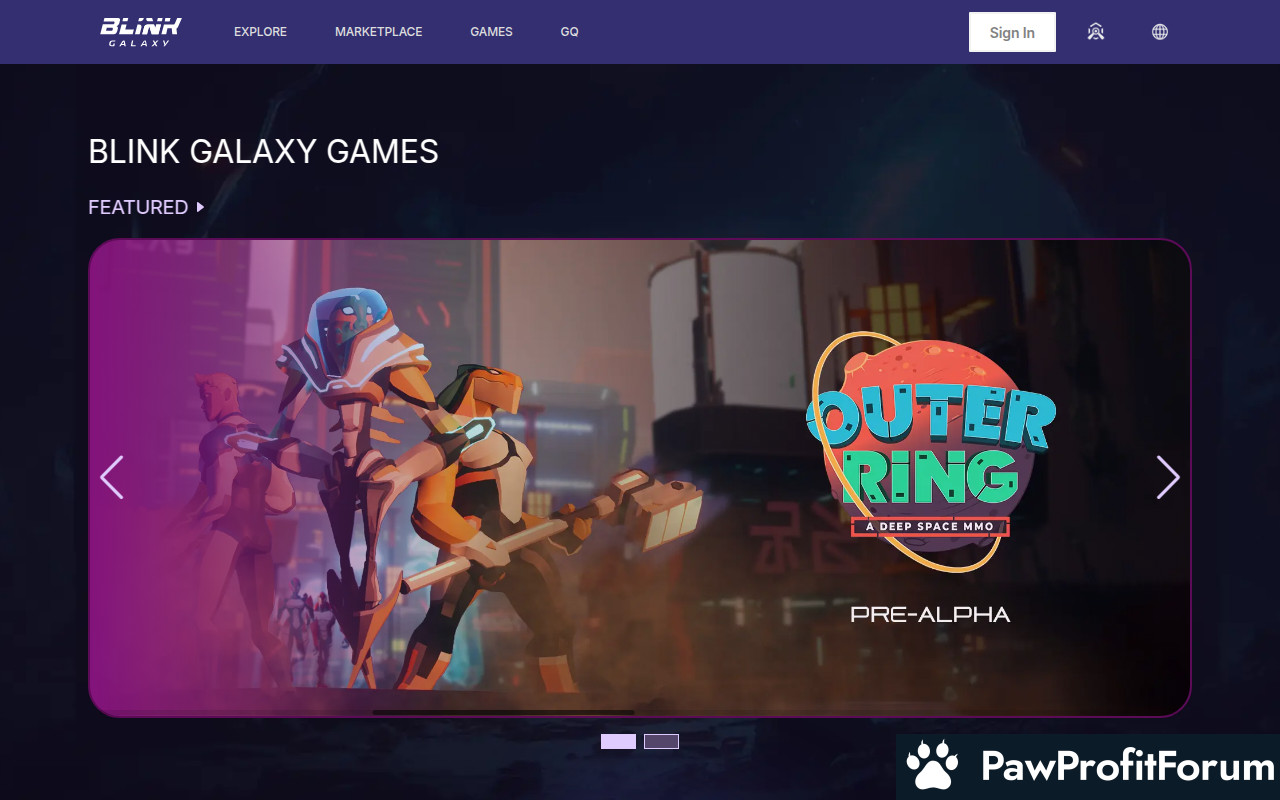Click the Outer Ring game logo
Viewport: 1280px width, 800px height.
[x=931, y=452]
